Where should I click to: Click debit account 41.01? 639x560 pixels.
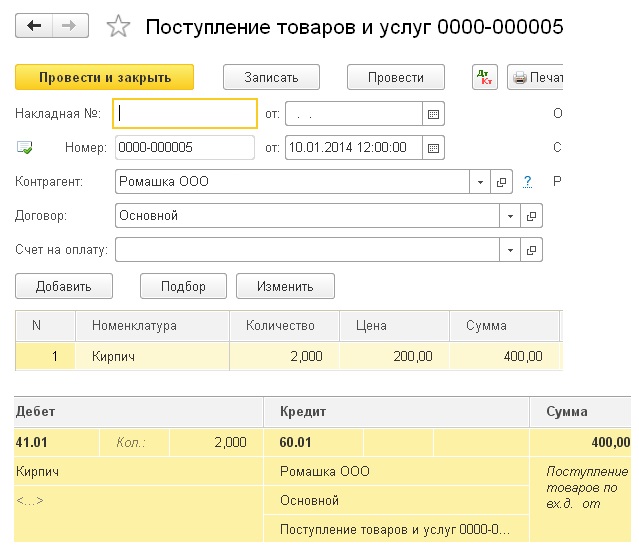[57, 442]
